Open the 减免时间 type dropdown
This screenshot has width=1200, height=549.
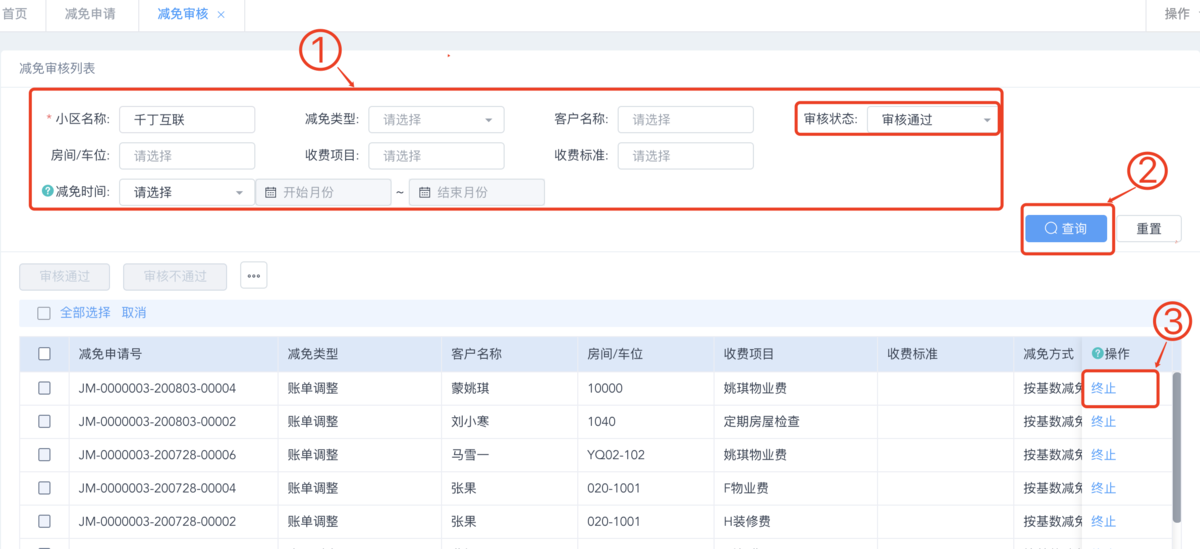187,192
